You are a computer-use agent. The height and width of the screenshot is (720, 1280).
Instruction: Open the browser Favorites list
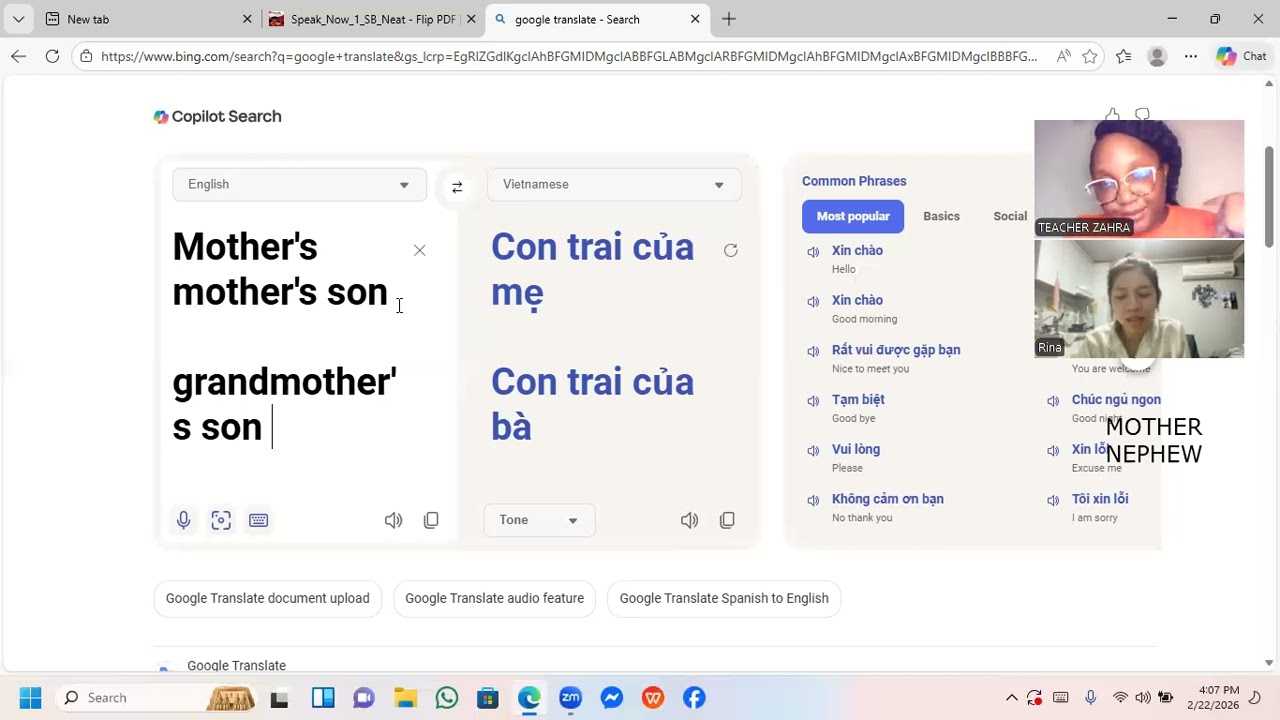tap(1124, 57)
